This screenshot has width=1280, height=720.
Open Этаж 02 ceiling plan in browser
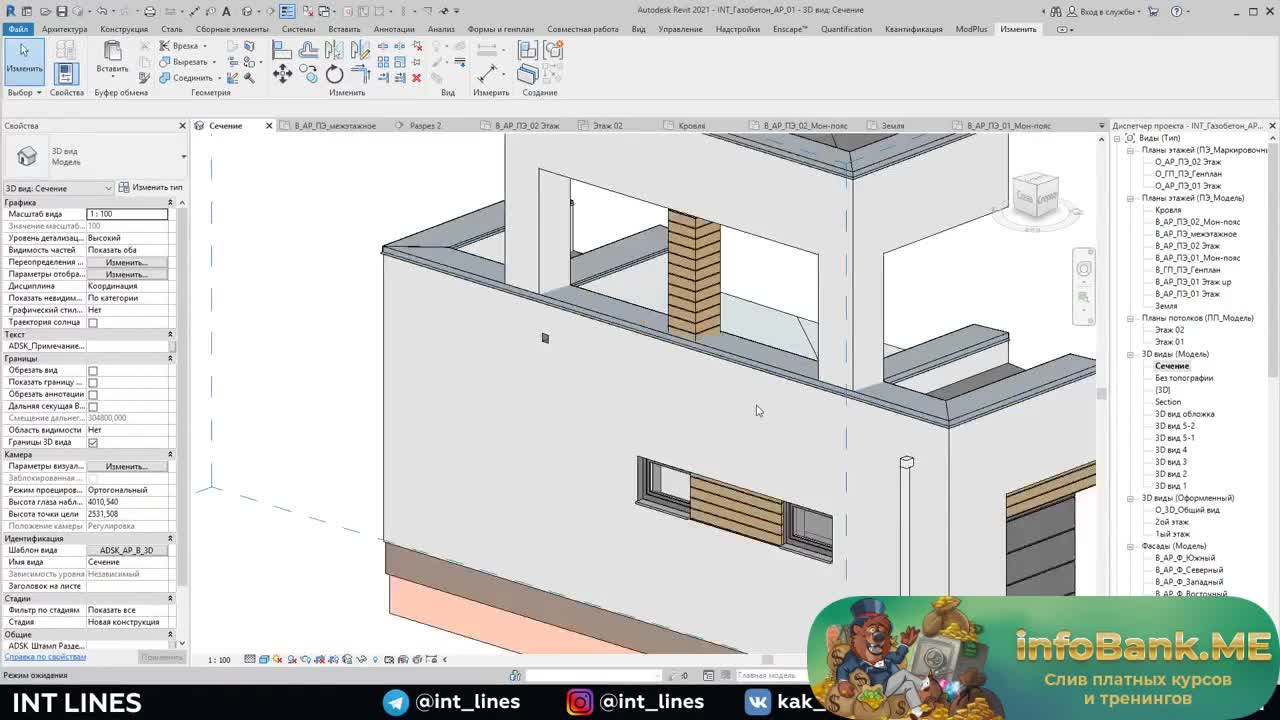[x=1169, y=330]
